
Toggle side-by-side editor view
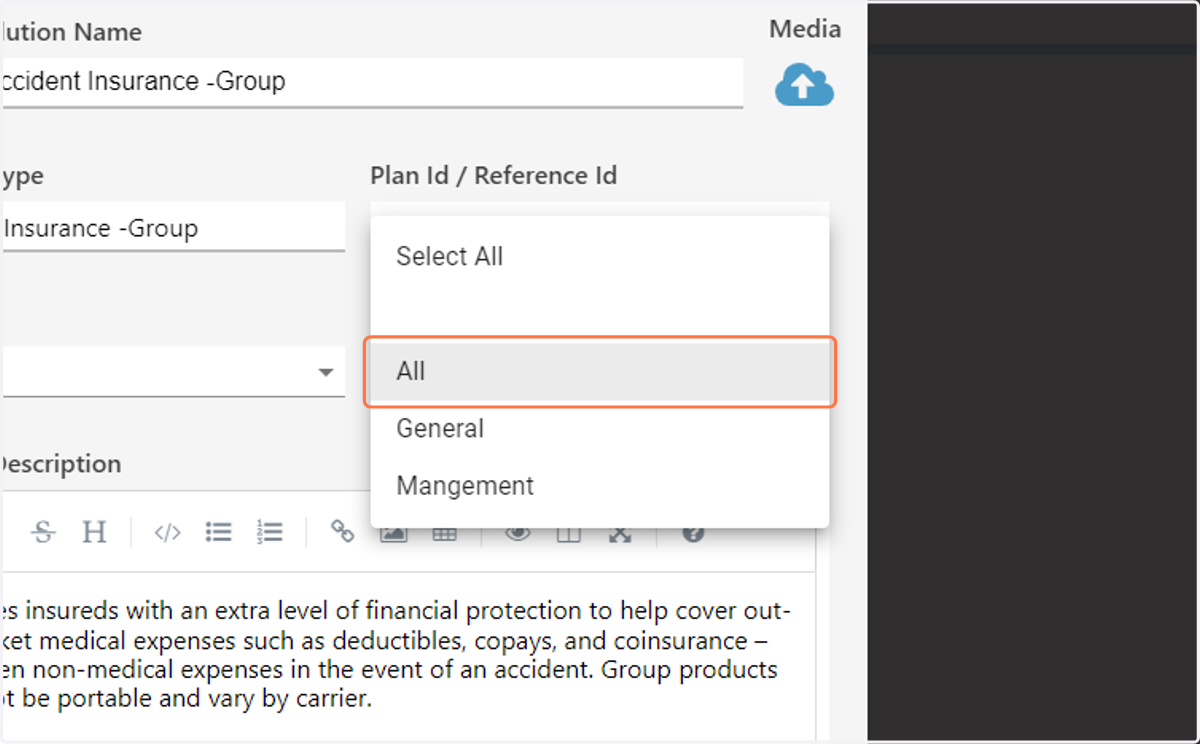pos(568,535)
